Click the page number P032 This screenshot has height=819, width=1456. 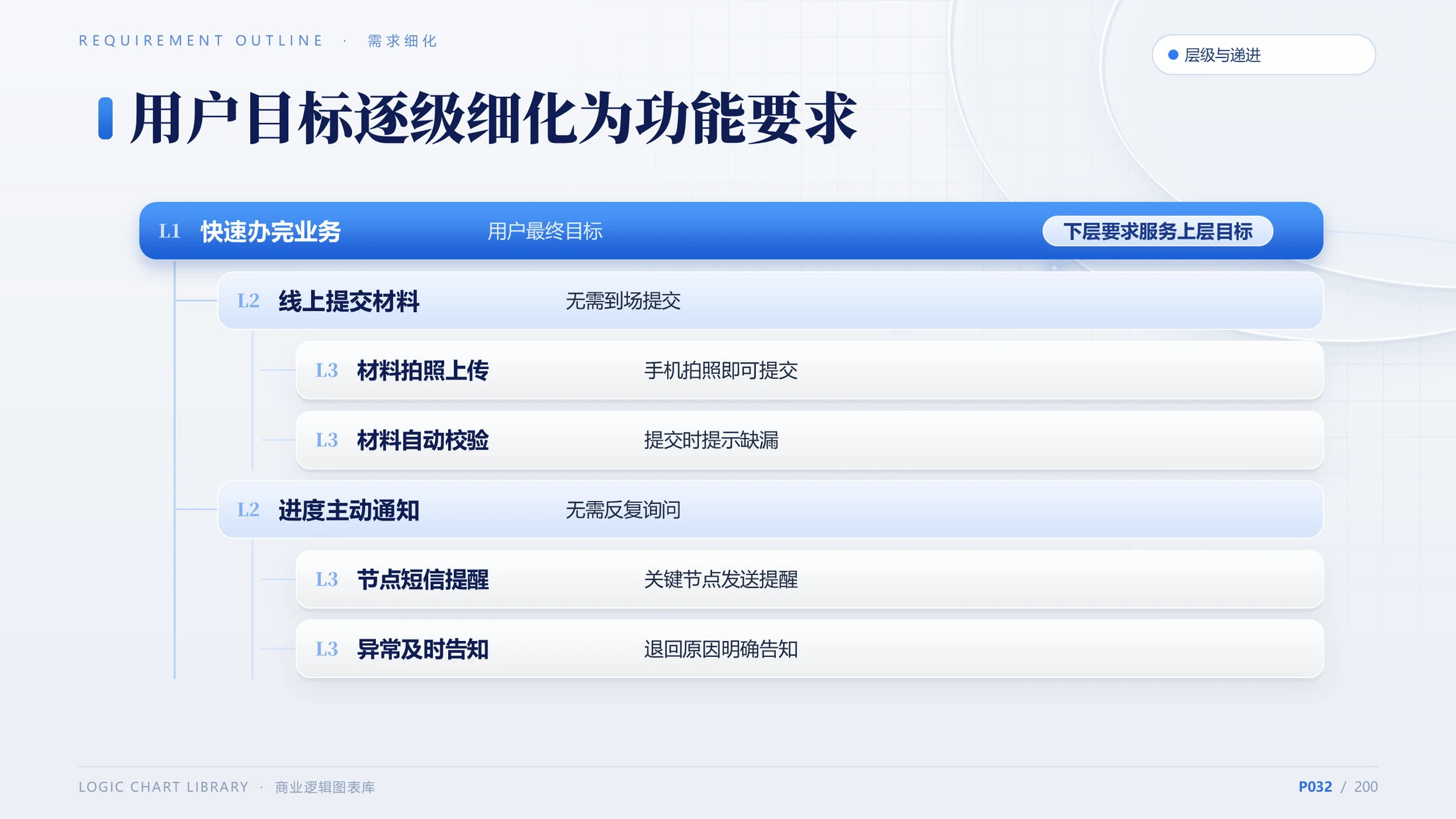coord(1315,787)
